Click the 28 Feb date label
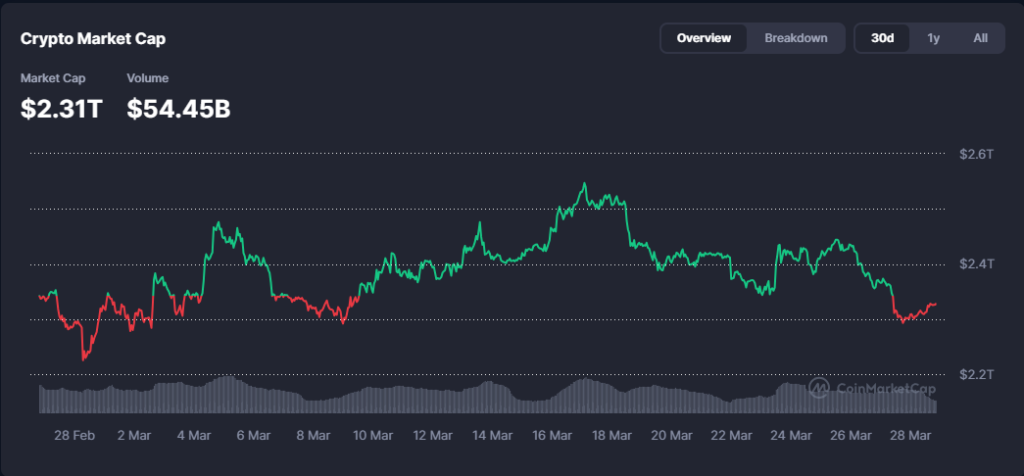 (75, 435)
